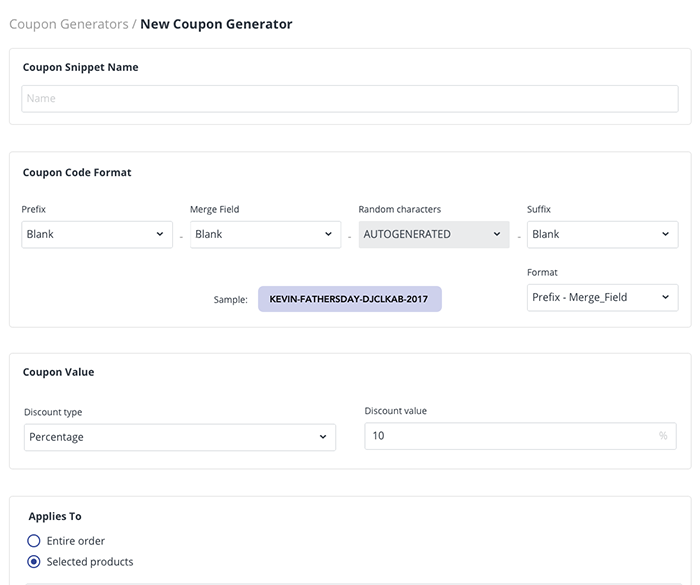This screenshot has height=585, width=700.
Task: Click the Coupon Value section heading
Action: pos(58,372)
